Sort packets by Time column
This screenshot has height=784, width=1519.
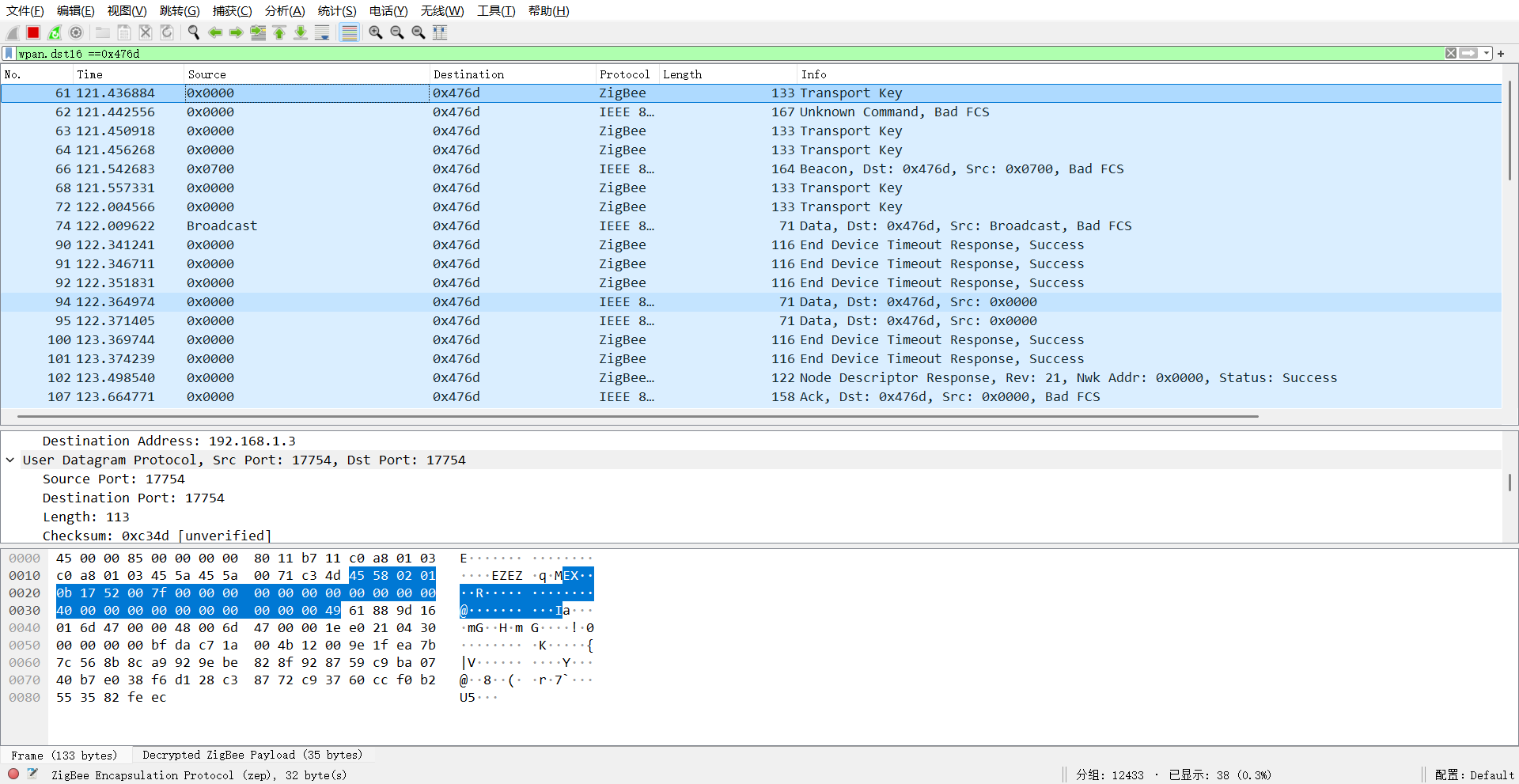pyautogui.click(x=128, y=74)
